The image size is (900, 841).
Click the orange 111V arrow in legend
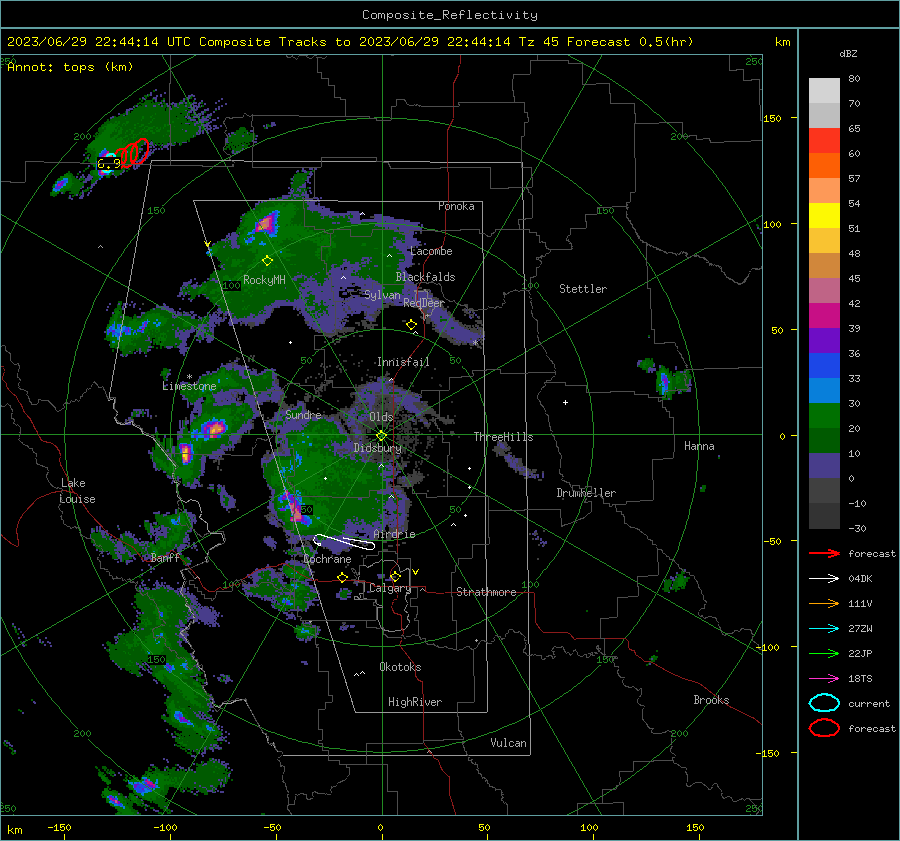(x=824, y=603)
